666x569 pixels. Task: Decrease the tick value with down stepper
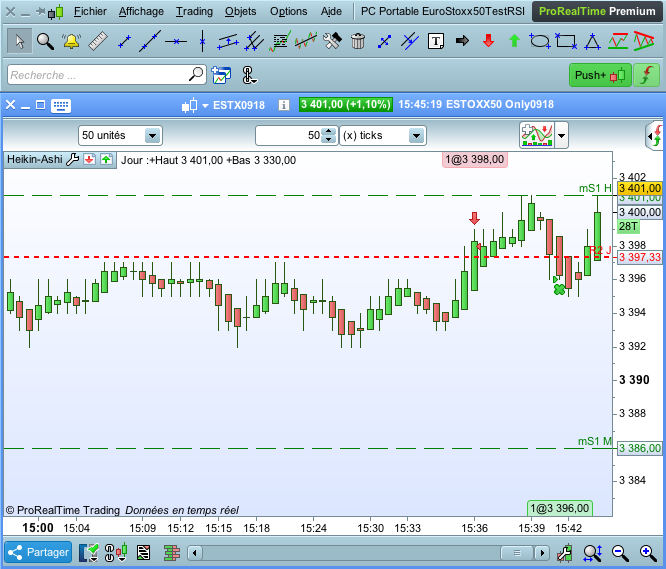click(x=328, y=140)
